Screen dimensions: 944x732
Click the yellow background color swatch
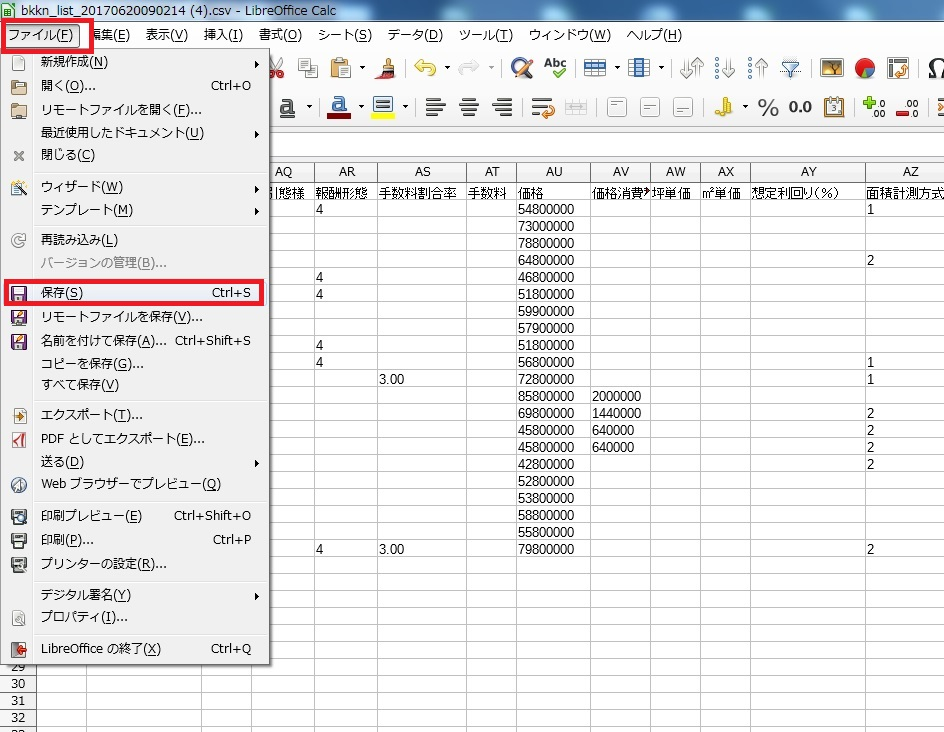[383, 107]
